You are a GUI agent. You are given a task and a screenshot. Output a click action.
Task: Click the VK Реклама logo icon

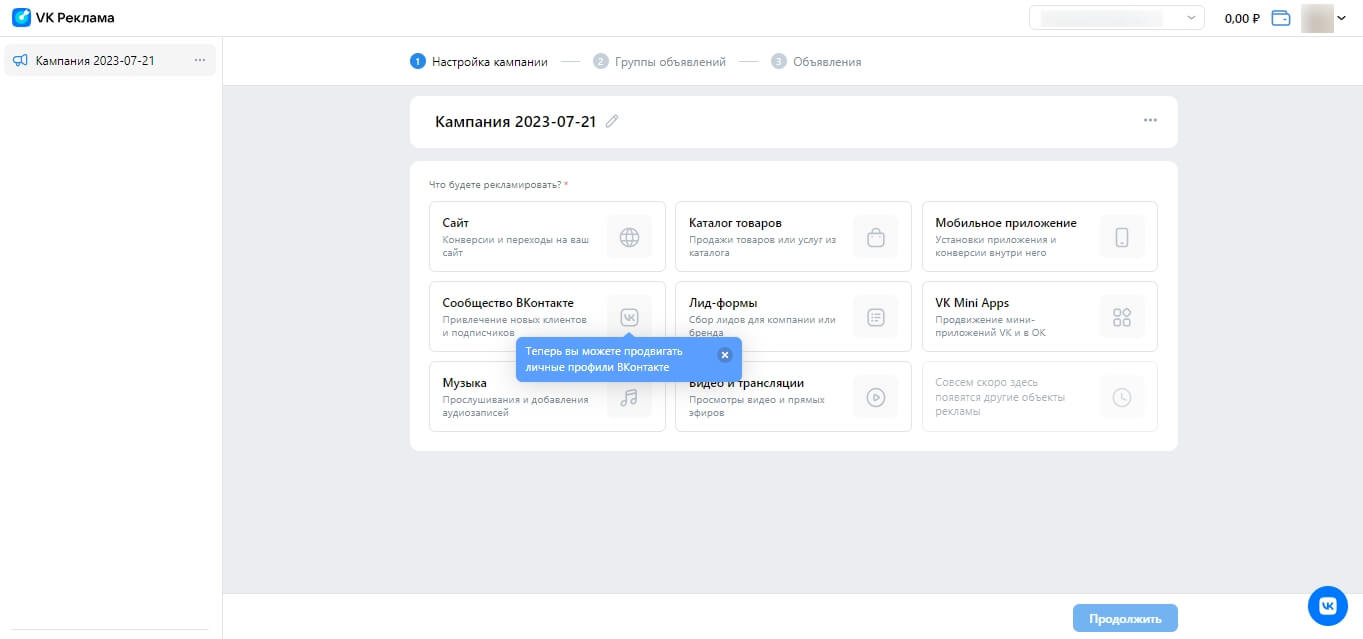click(21, 17)
